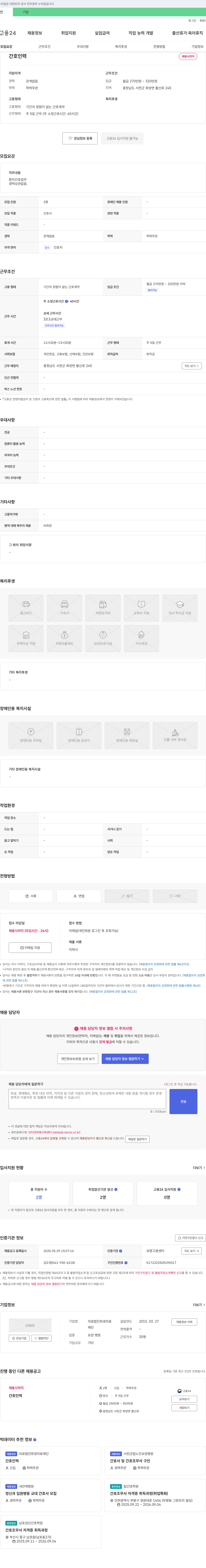206x1568 pixels.
Task: Click the info icon beside 빅데이터 추천 정보
Action: [x=35, y=1440]
